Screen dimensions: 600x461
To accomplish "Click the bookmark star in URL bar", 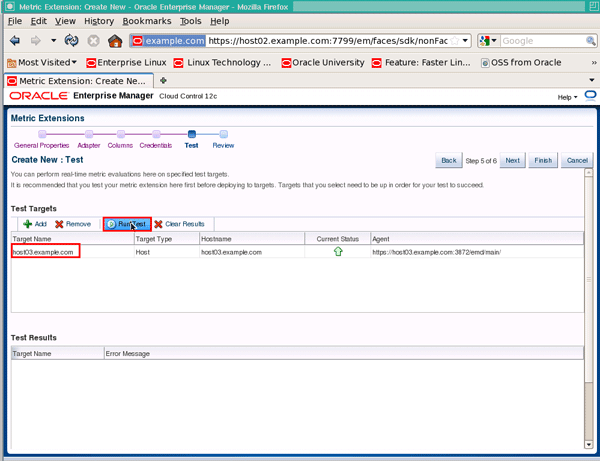I will (455, 41).
